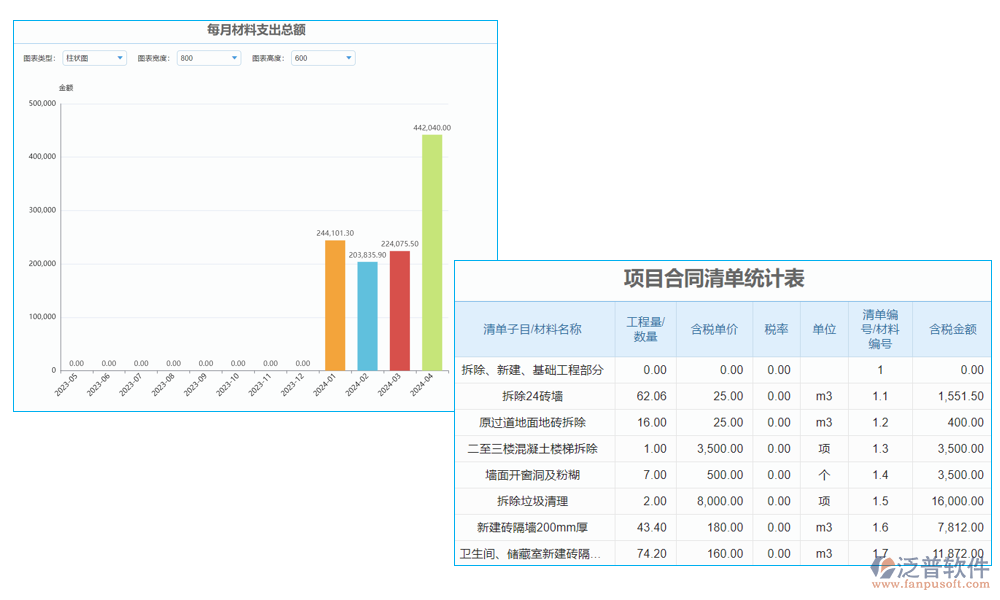
Task: Click the 每月材料支出总额 panel title
Action: (254, 30)
